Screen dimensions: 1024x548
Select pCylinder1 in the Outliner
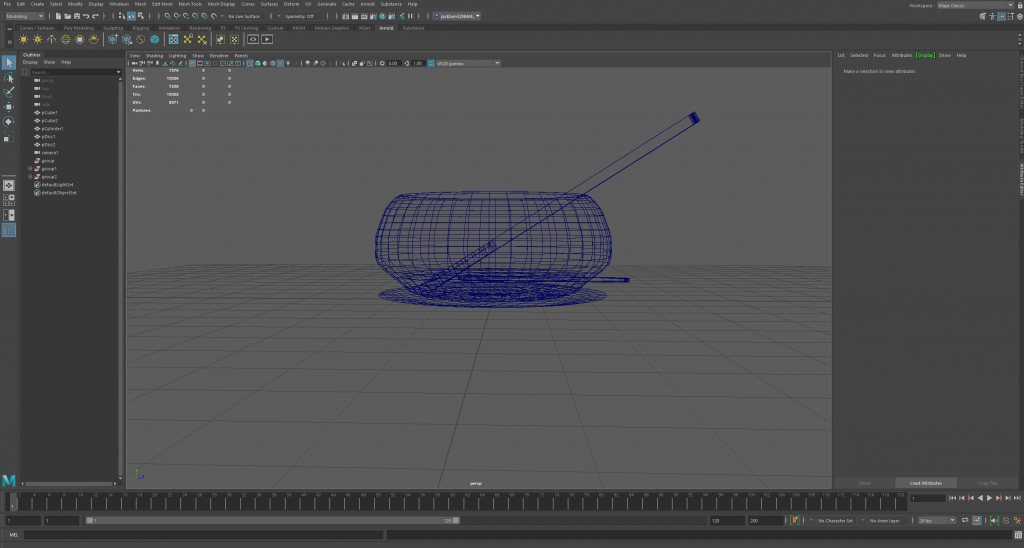tap(52, 129)
